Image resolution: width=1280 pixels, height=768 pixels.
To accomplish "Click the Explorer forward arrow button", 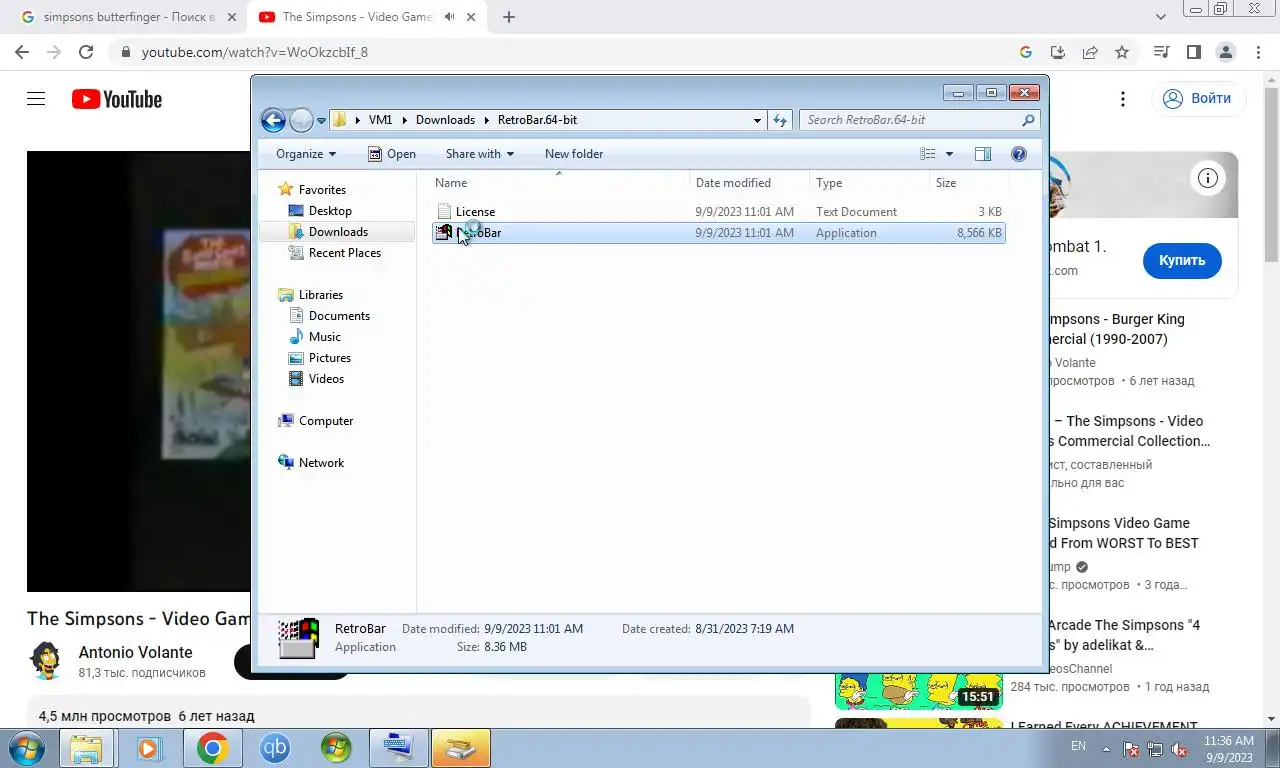I will pos(301,120).
